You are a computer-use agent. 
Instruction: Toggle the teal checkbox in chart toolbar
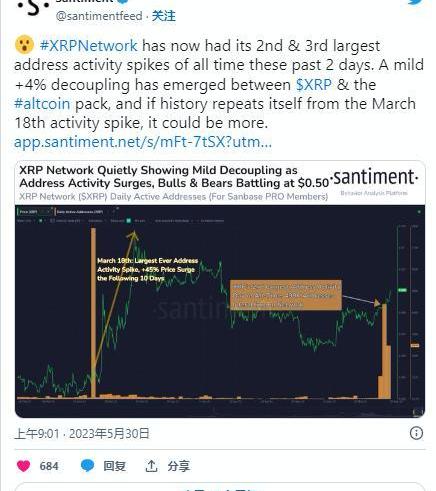tap(129, 221)
